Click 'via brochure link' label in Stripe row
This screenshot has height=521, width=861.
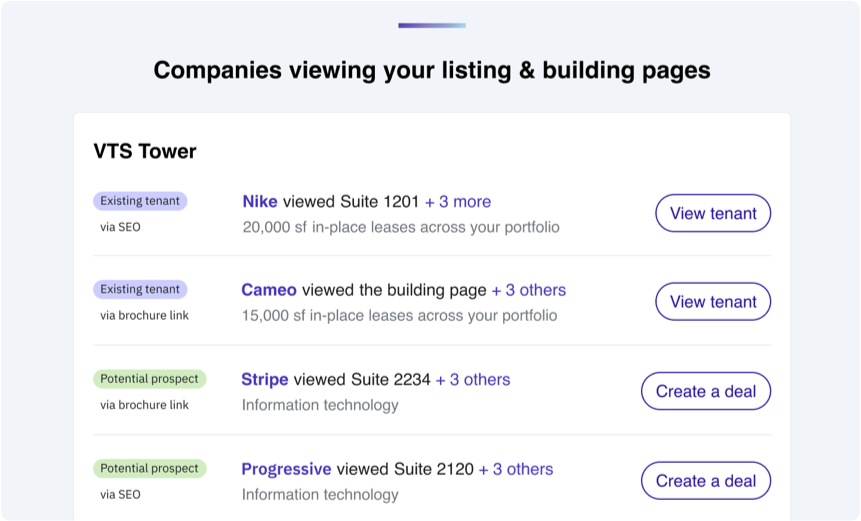click(144, 405)
